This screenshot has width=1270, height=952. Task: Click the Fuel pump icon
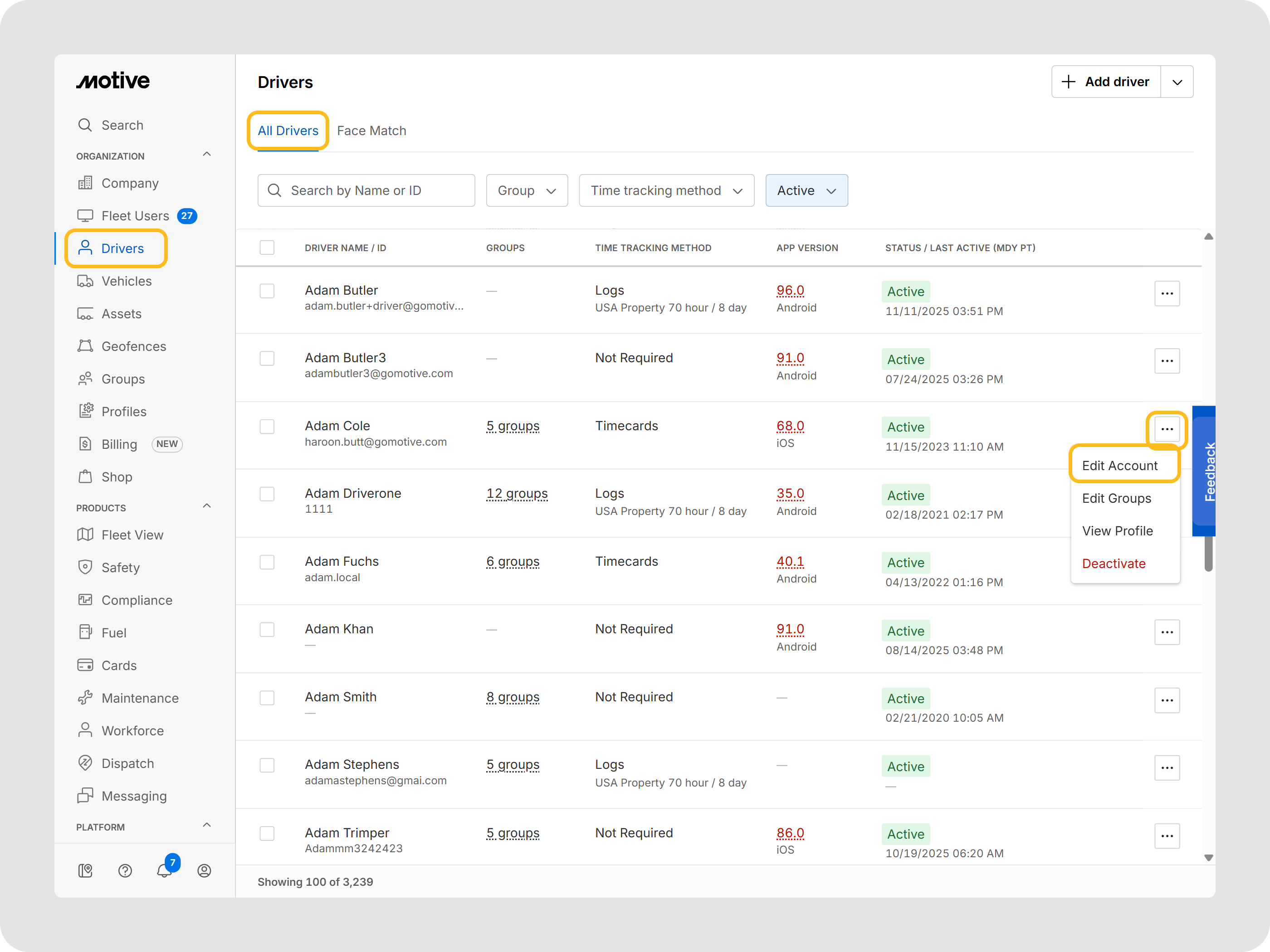coord(85,632)
